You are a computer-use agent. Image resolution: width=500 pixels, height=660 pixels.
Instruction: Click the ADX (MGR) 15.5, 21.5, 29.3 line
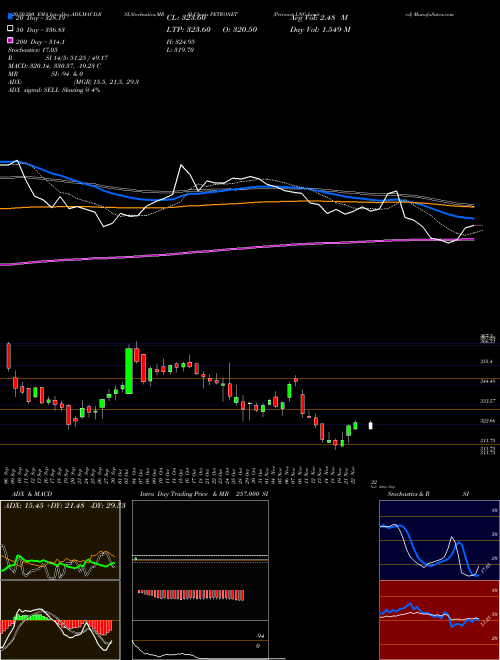[x=73, y=82]
